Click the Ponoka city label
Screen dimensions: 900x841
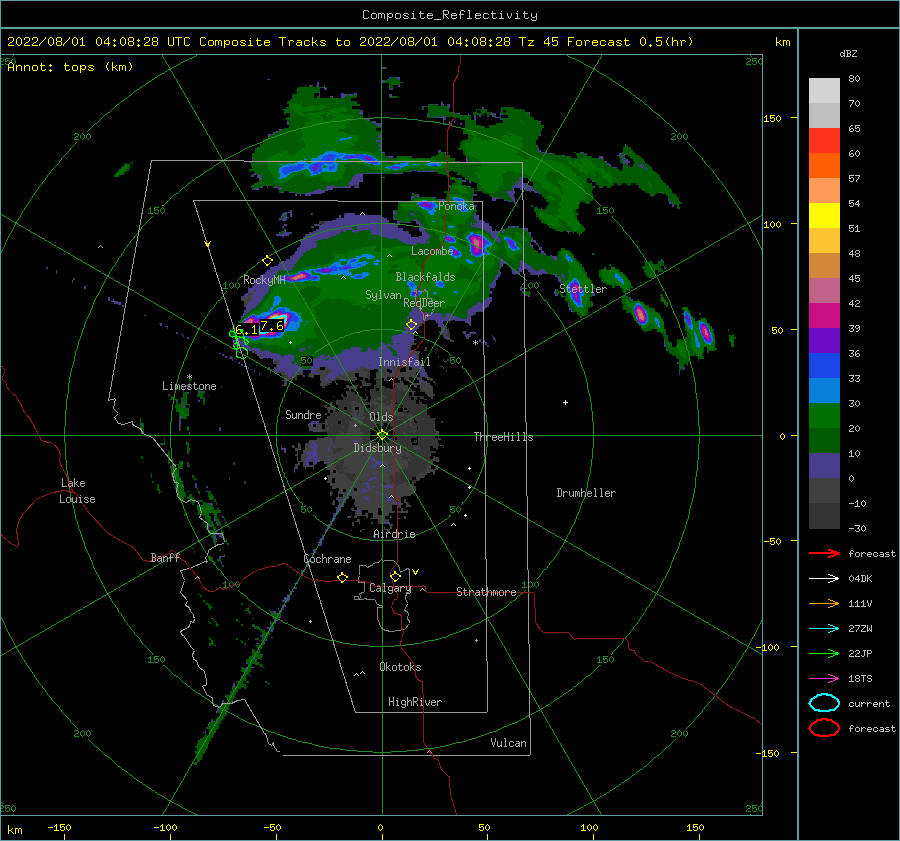pos(457,206)
